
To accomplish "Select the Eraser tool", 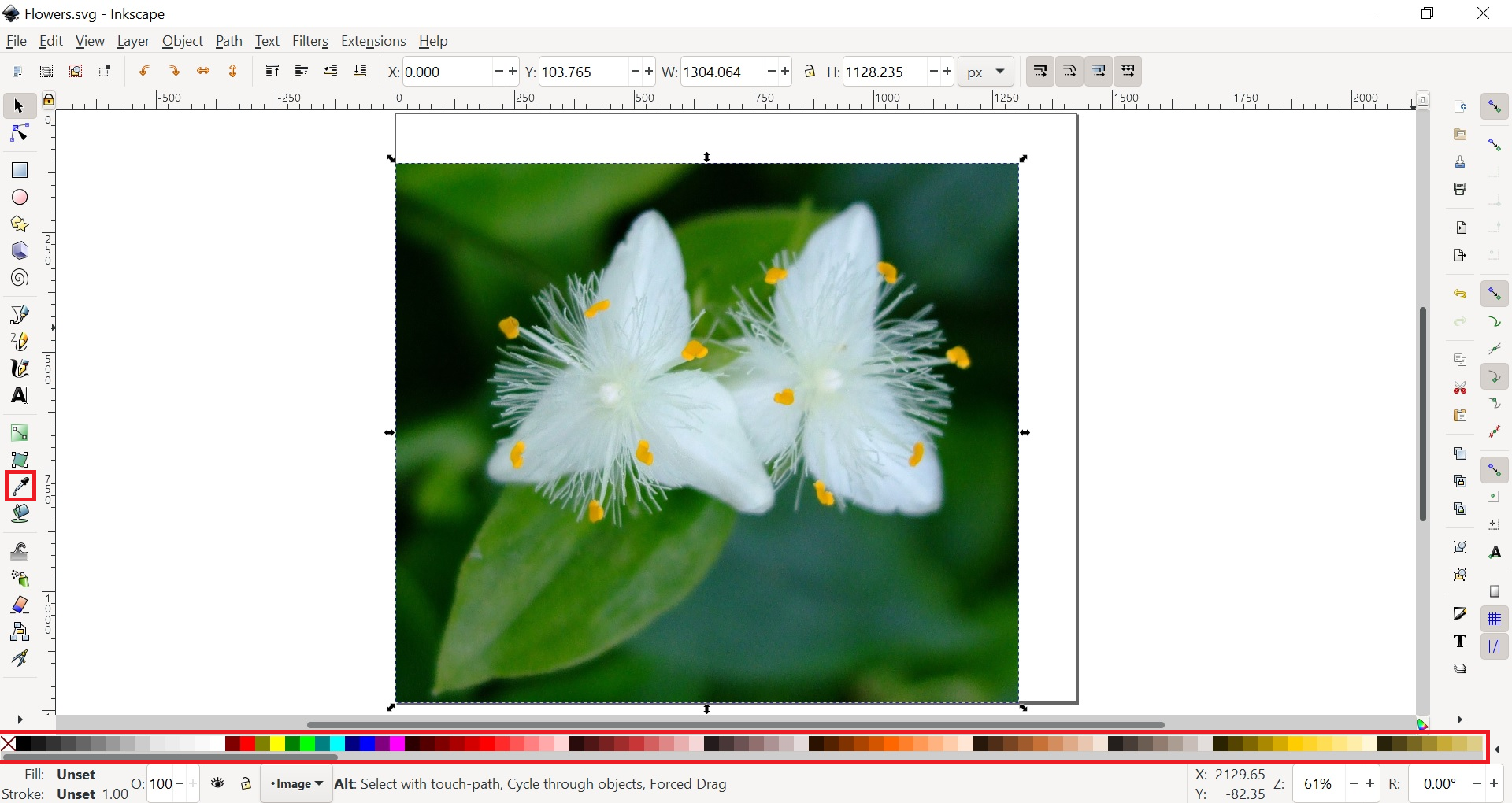I will 19,605.
